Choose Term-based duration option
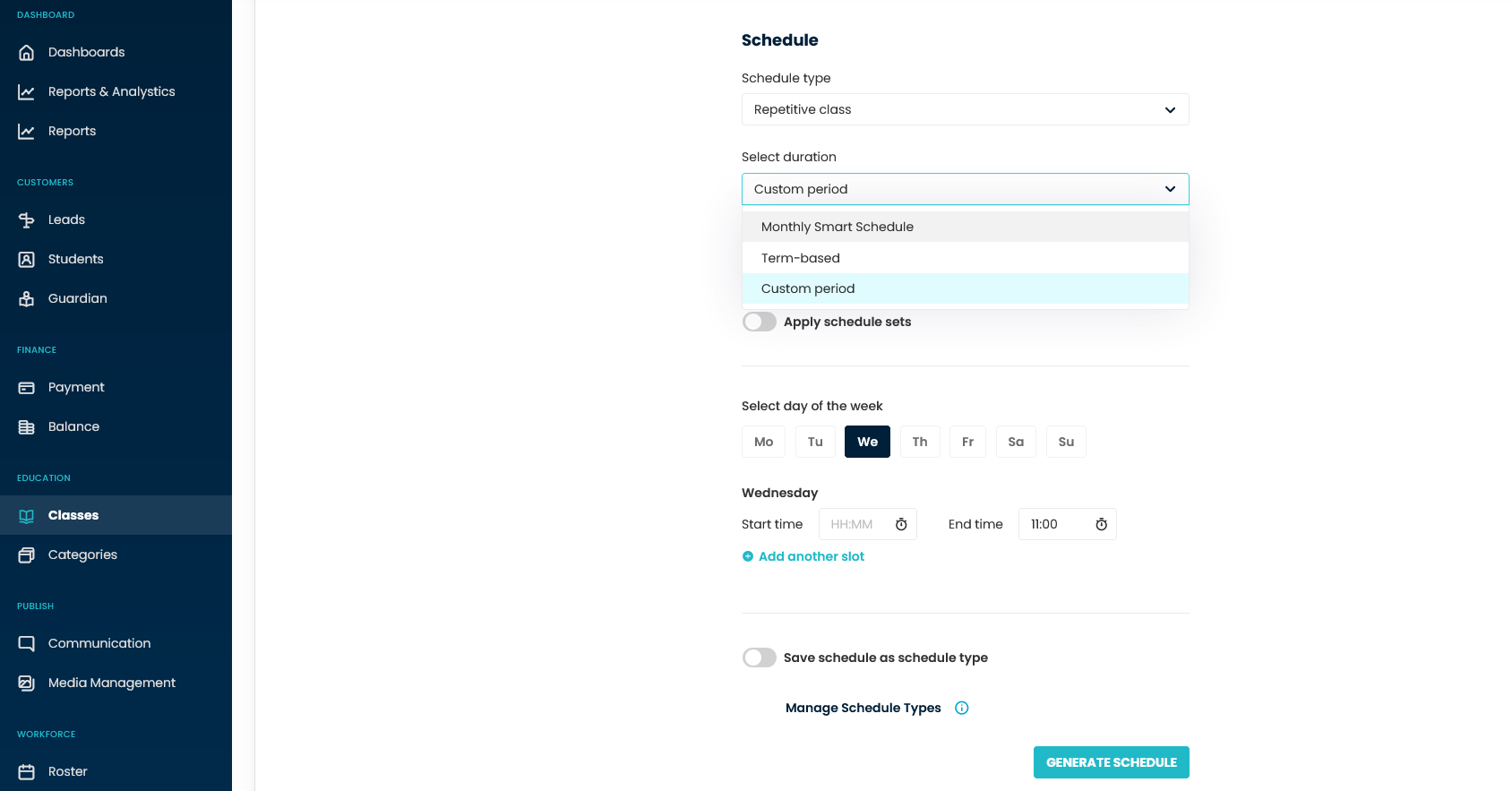 click(966, 258)
